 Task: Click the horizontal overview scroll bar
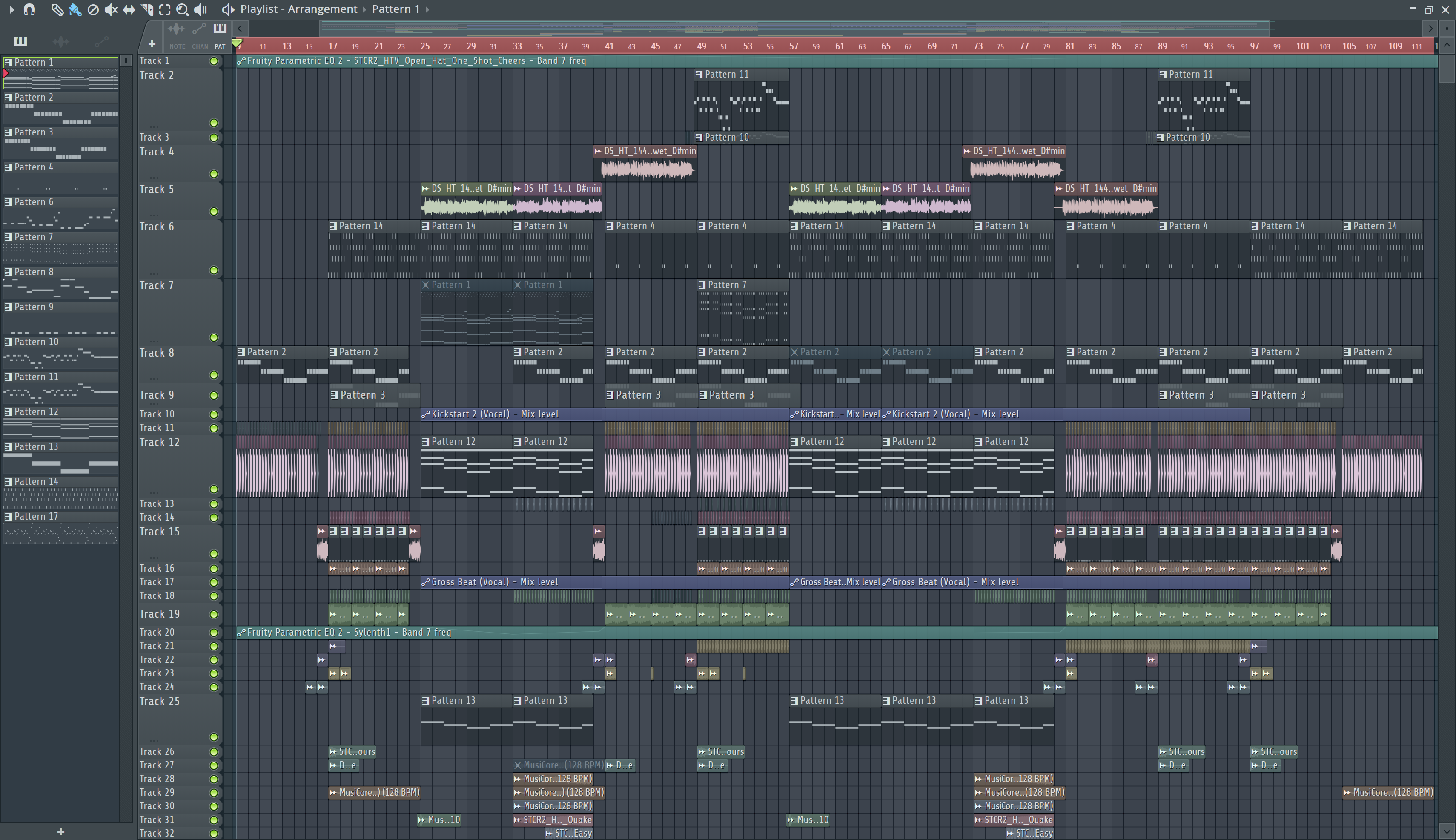click(794, 28)
